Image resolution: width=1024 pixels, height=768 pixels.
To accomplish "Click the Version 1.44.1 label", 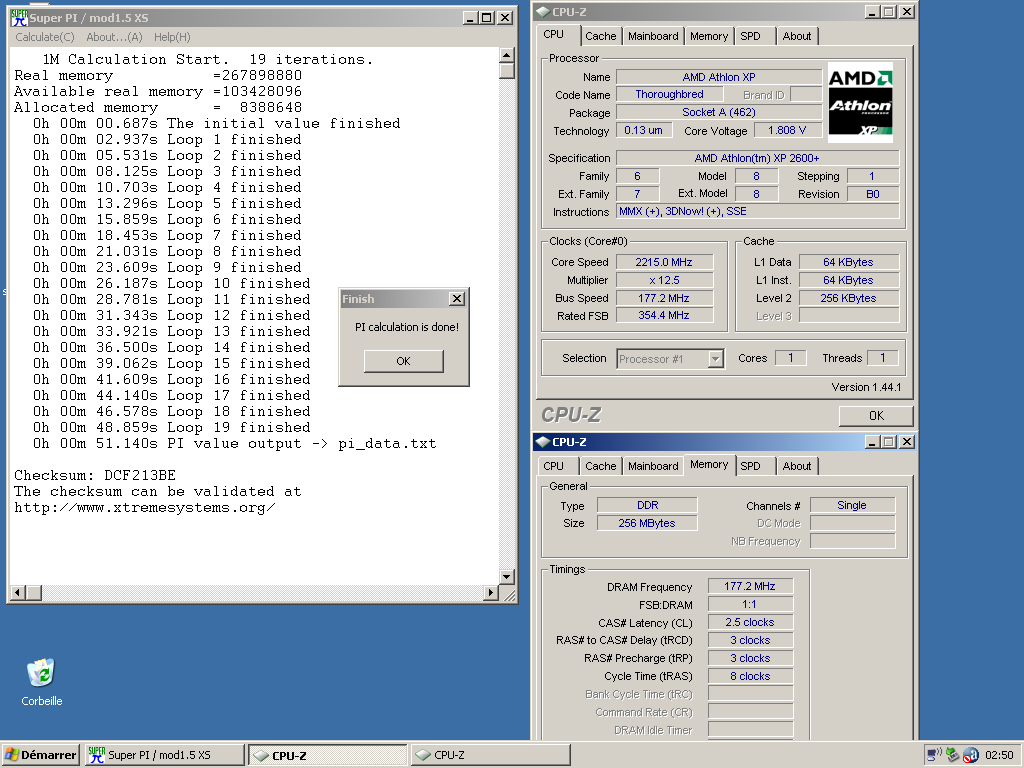I will click(x=866, y=387).
